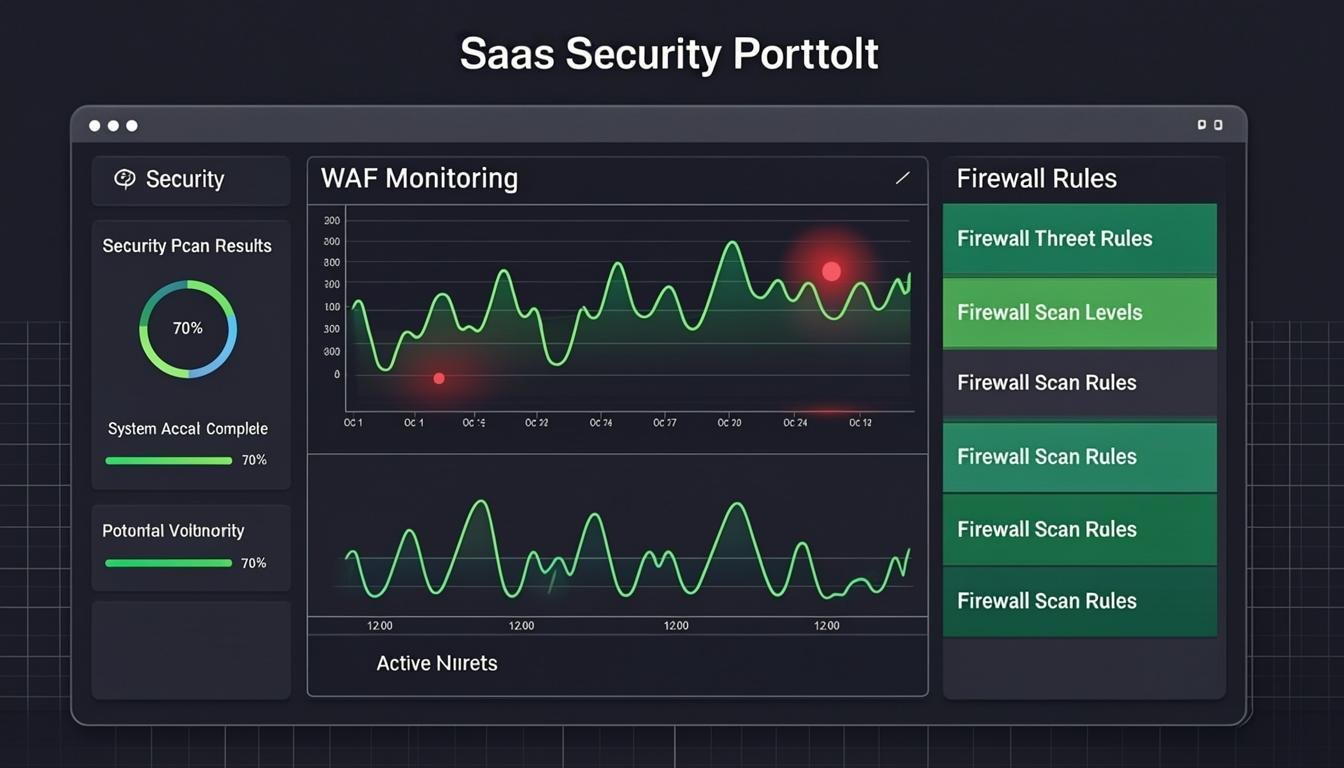Click the small red alert dot on the chart
This screenshot has height=768, width=1344.
(x=438, y=378)
